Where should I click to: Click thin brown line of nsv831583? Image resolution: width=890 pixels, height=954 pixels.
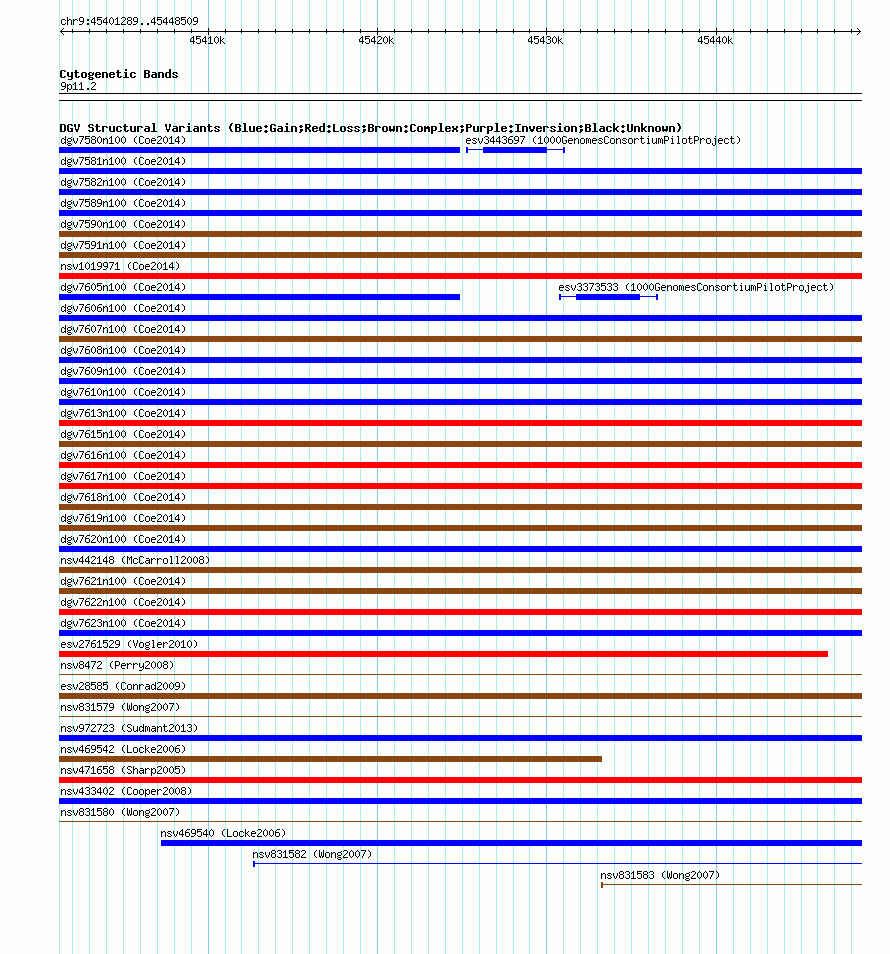click(x=731, y=885)
